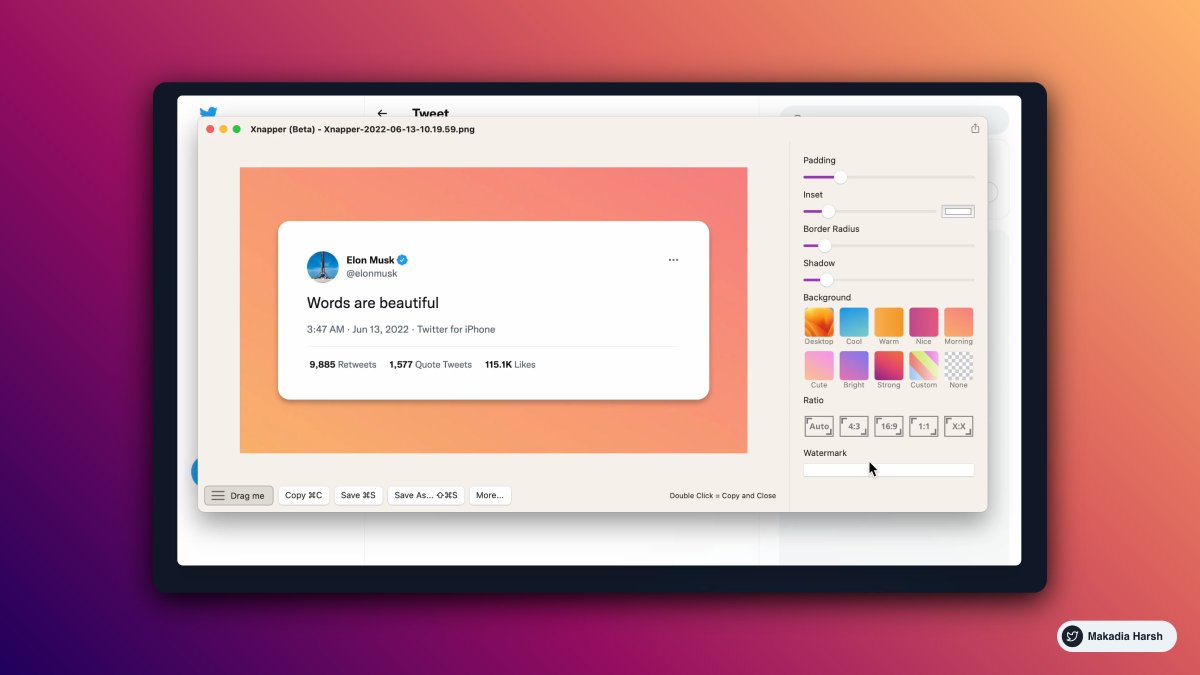This screenshot has height=675, width=1200.
Task: Select the Warm background swatch
Action: (889, 322)
